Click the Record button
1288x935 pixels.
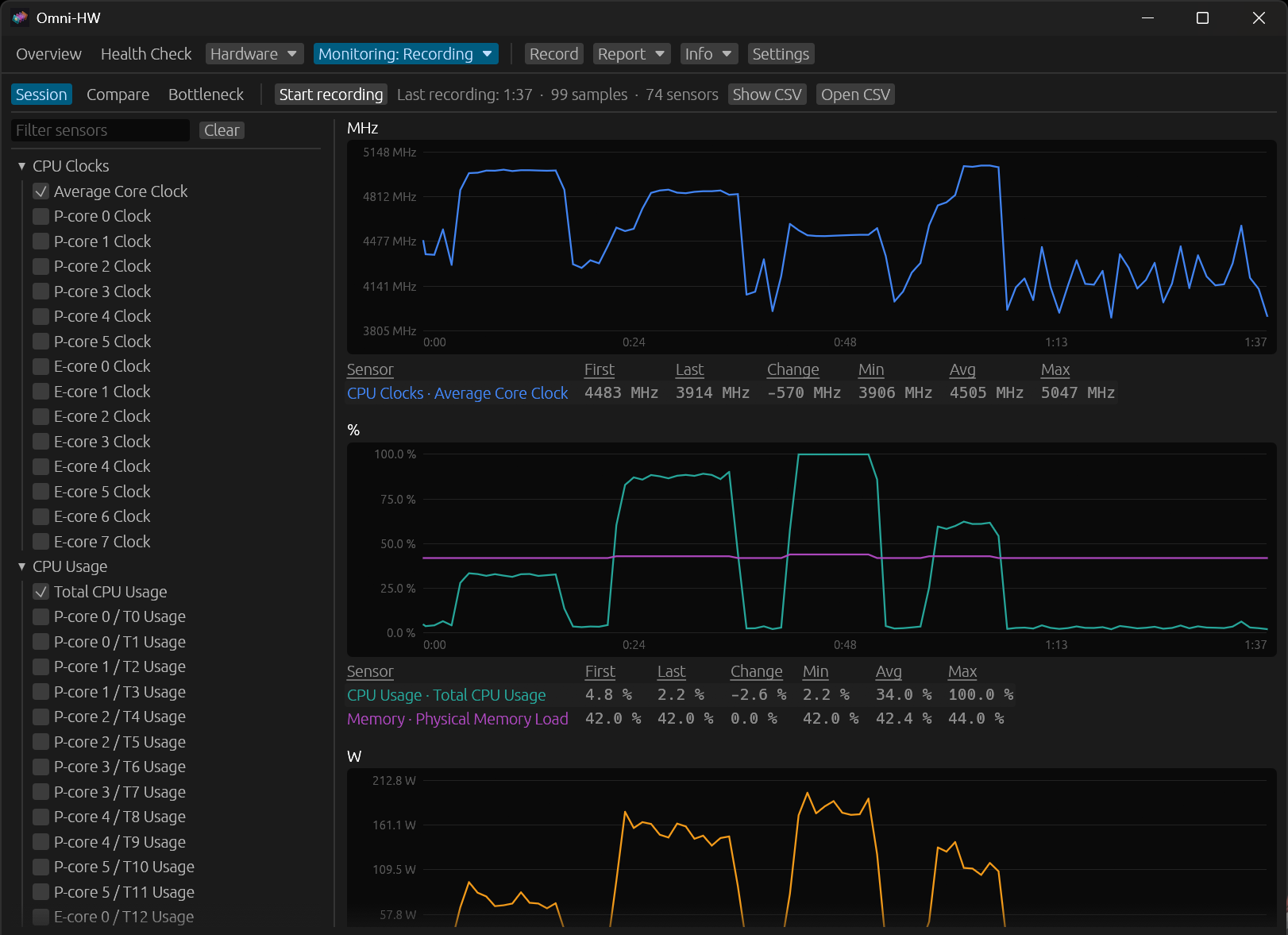553,54
